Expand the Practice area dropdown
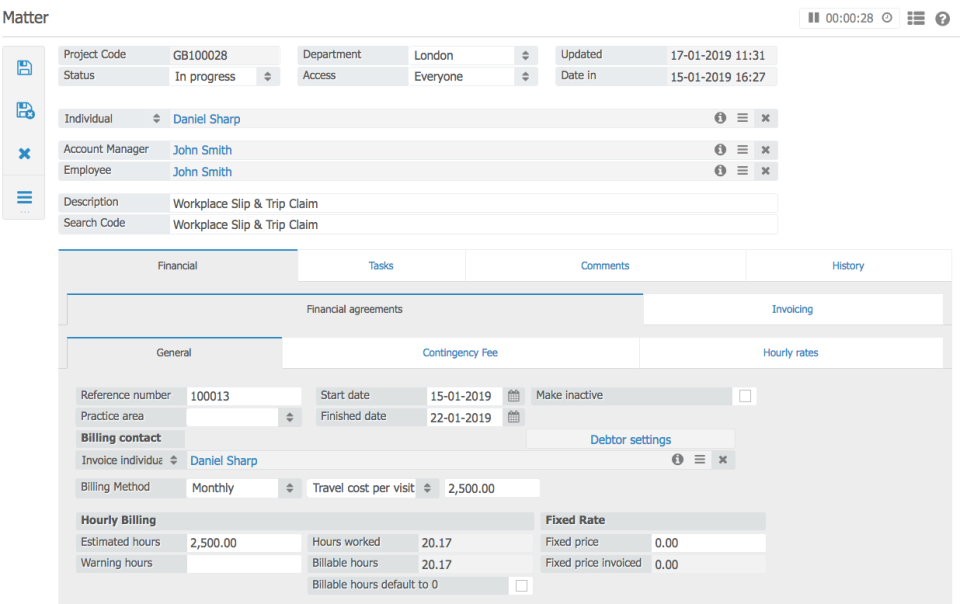 coord(288,416)
